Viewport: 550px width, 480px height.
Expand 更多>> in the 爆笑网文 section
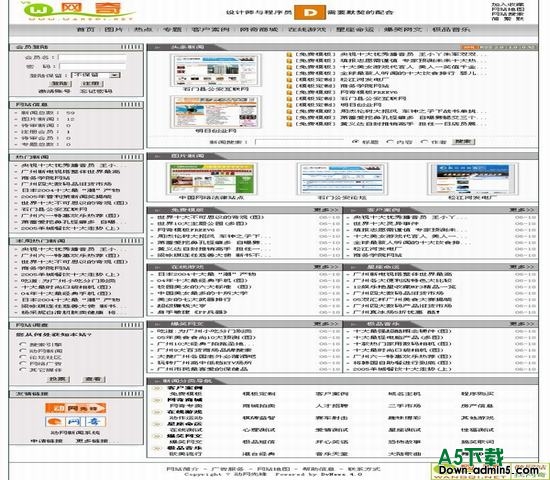click(x=326, y=324)
